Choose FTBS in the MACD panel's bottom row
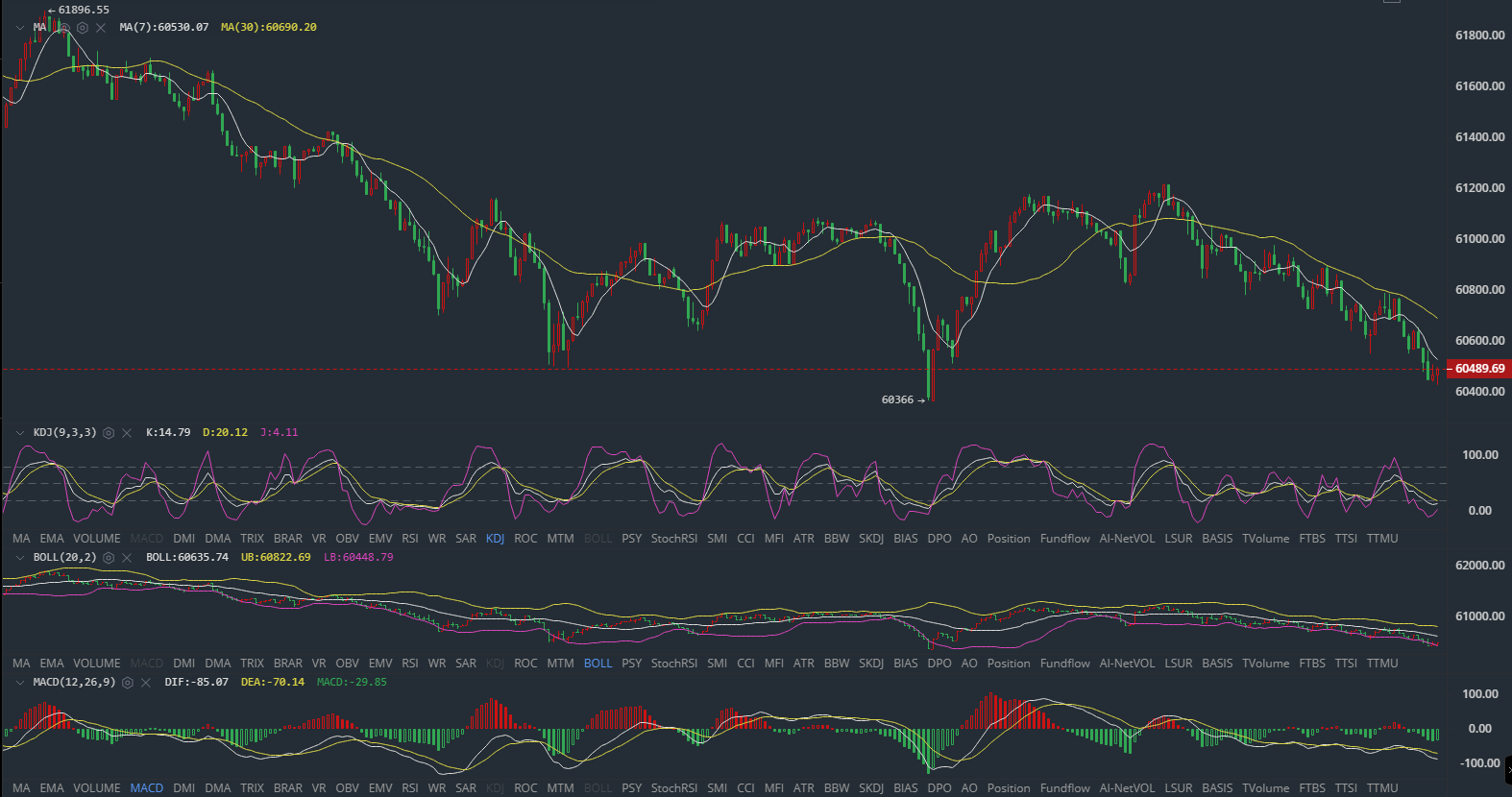 click(1312, 788)
